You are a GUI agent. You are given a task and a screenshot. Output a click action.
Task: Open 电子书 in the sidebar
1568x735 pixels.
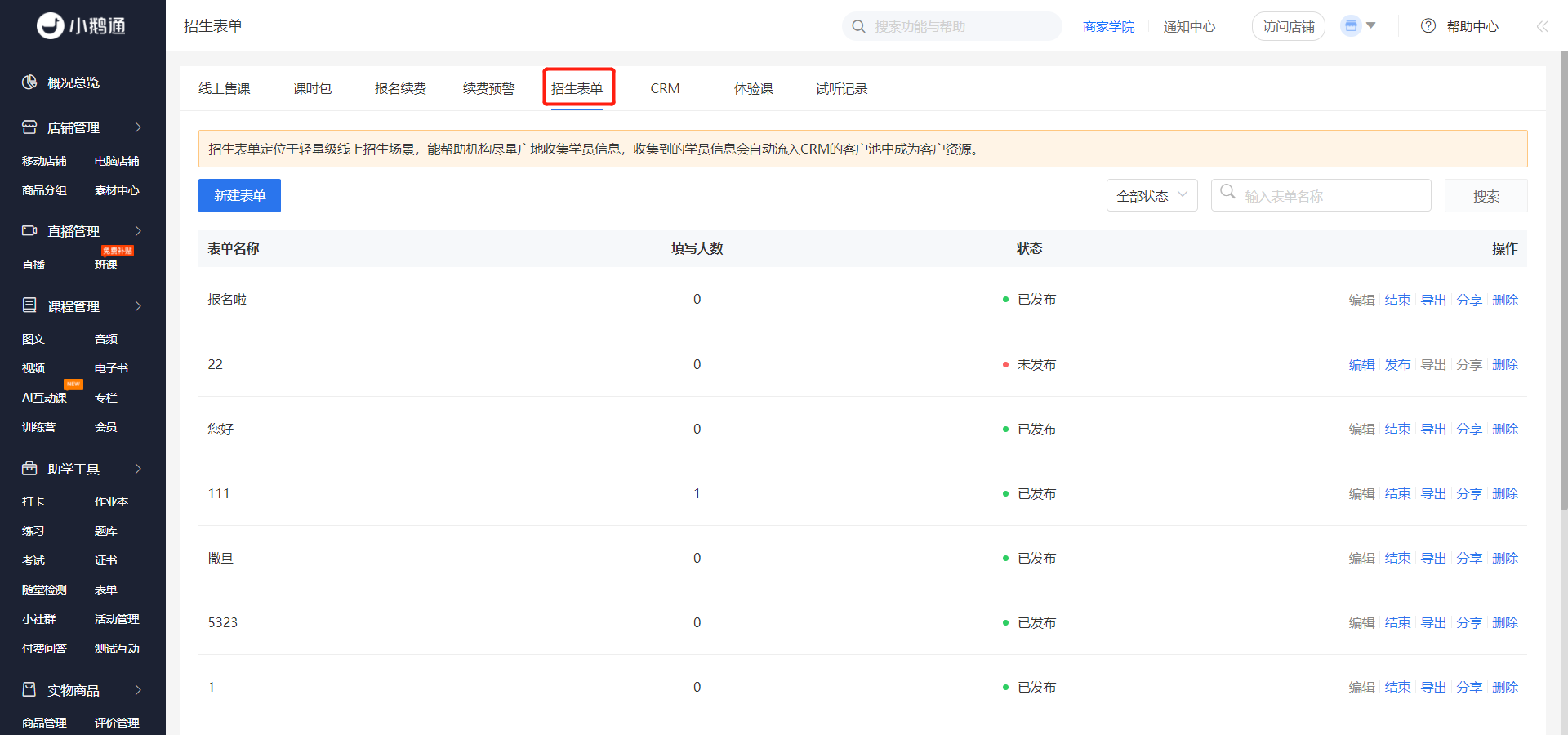[x=111, y=368]
